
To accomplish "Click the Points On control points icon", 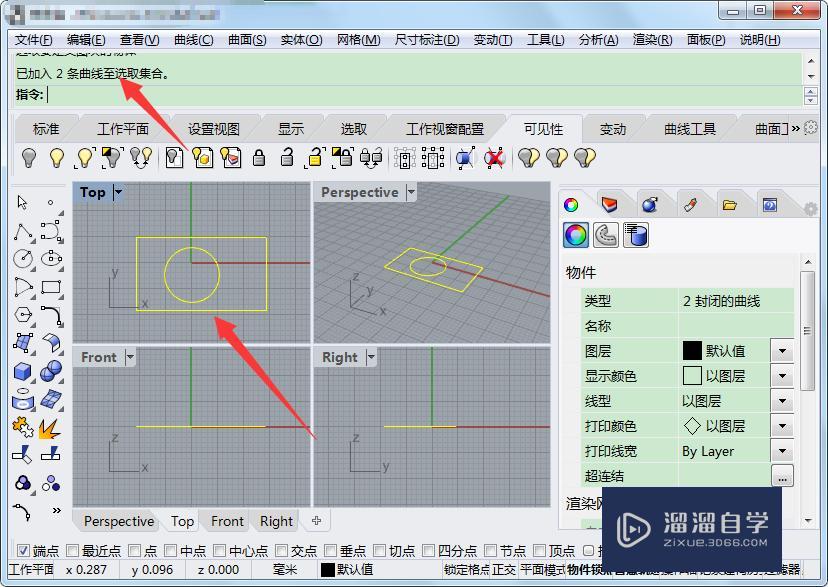I will point(465,157).
